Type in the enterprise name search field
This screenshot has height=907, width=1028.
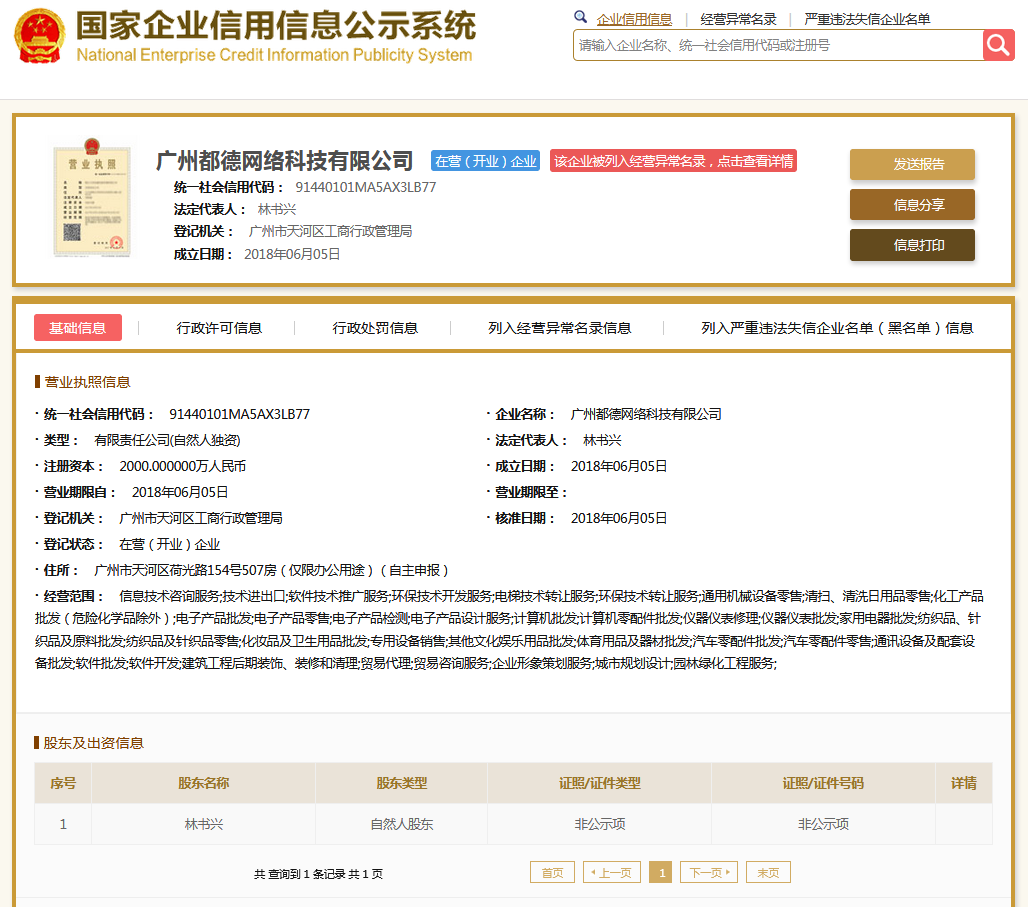point(777,45)
